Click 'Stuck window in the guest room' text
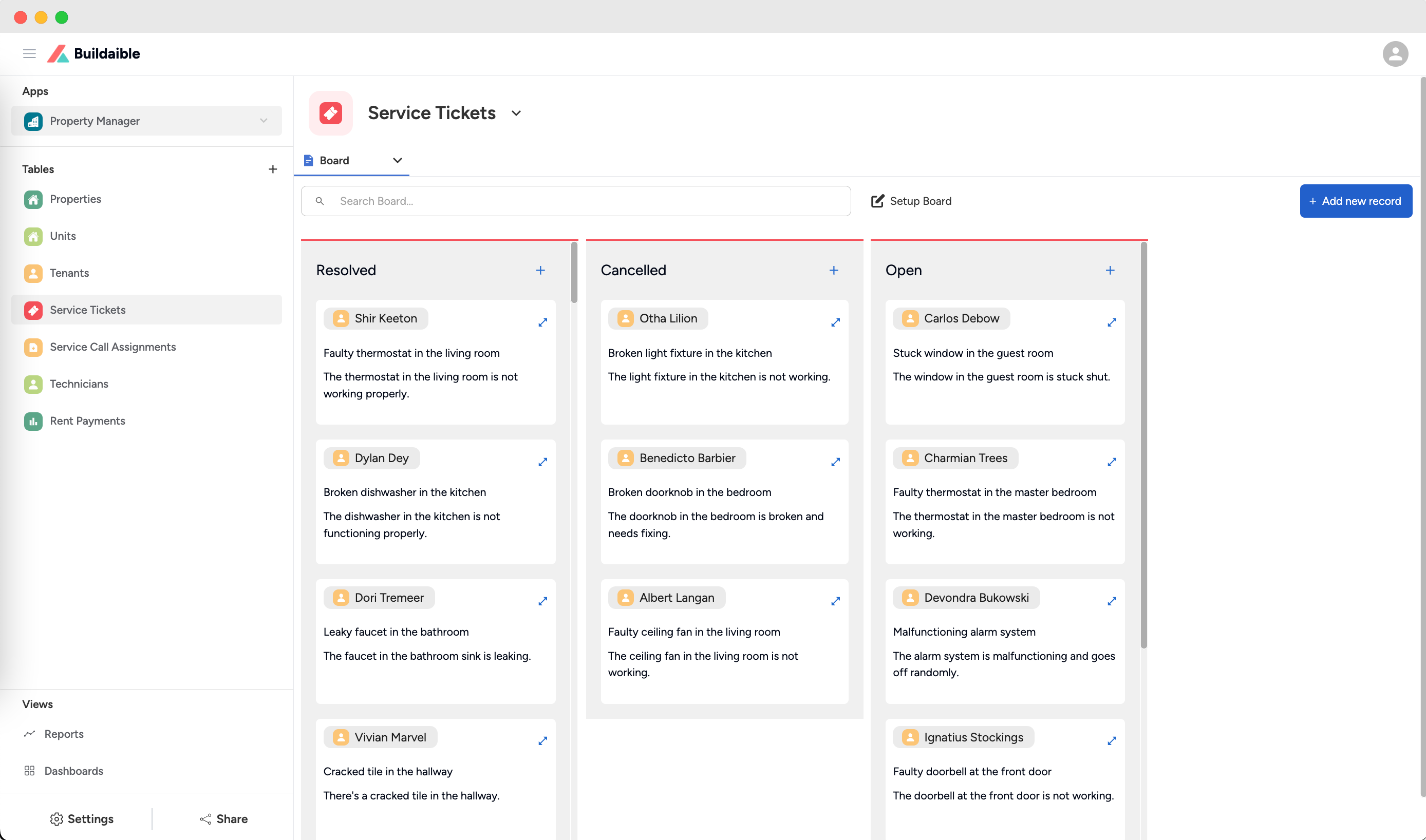 point(973,353)
